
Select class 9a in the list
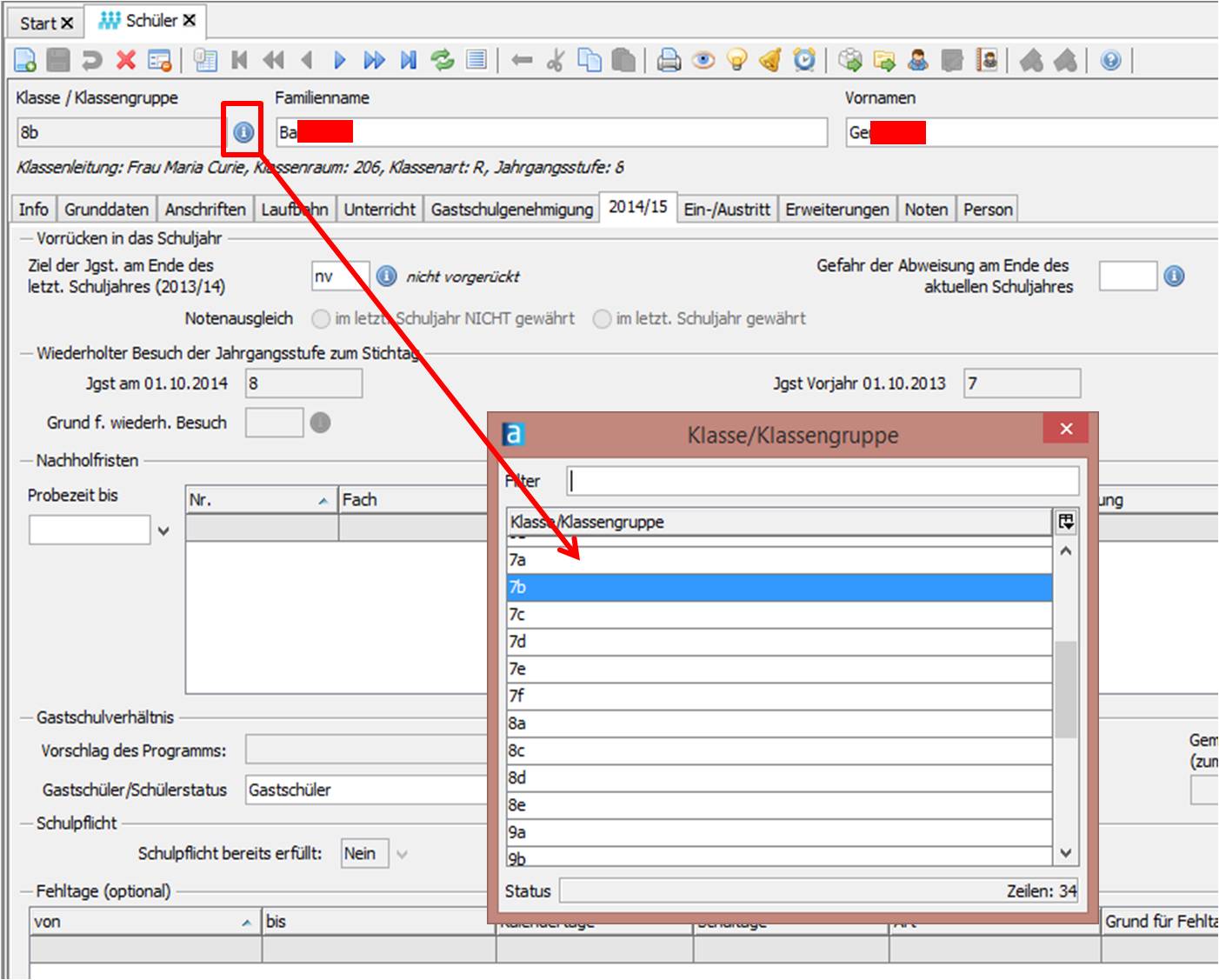point(779,832)
